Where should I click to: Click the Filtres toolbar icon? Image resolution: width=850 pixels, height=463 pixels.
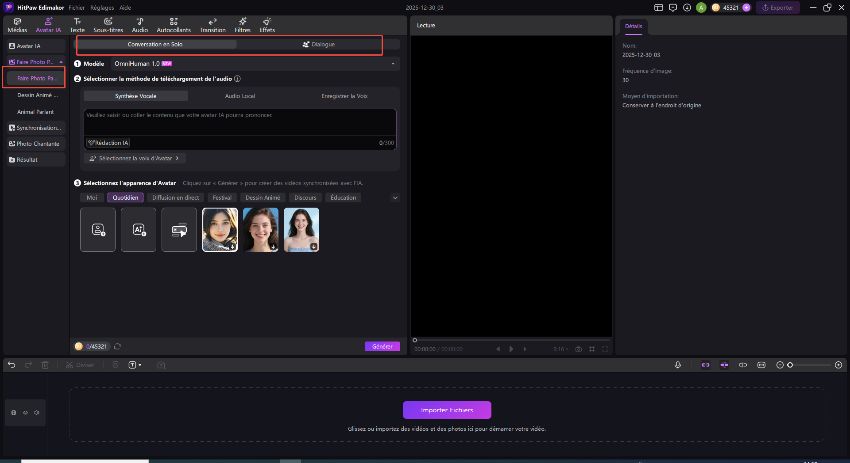pos(242,24)
